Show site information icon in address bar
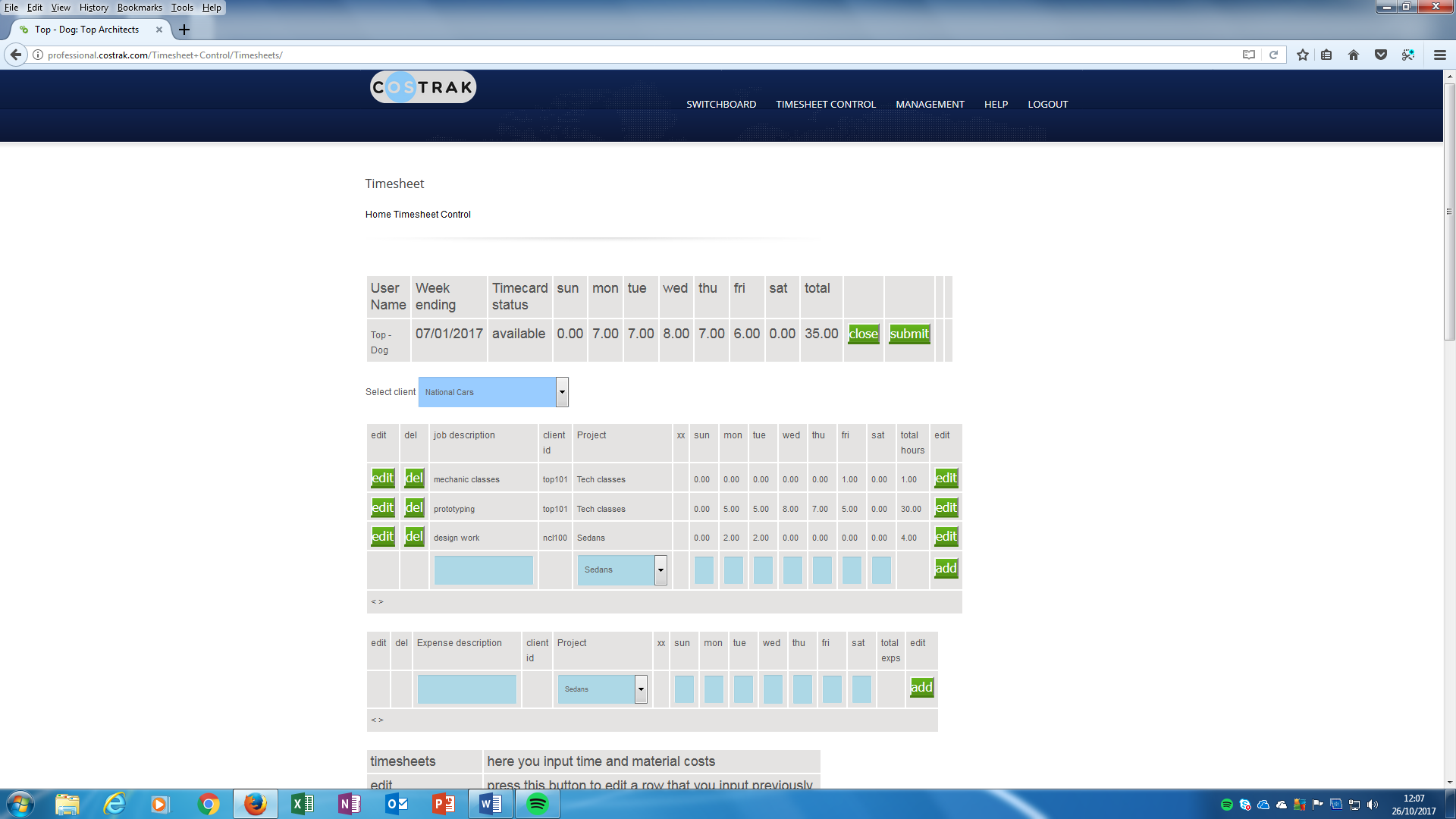The height and width of the screenshot is (819, 1456). click(x=38, y=55)
